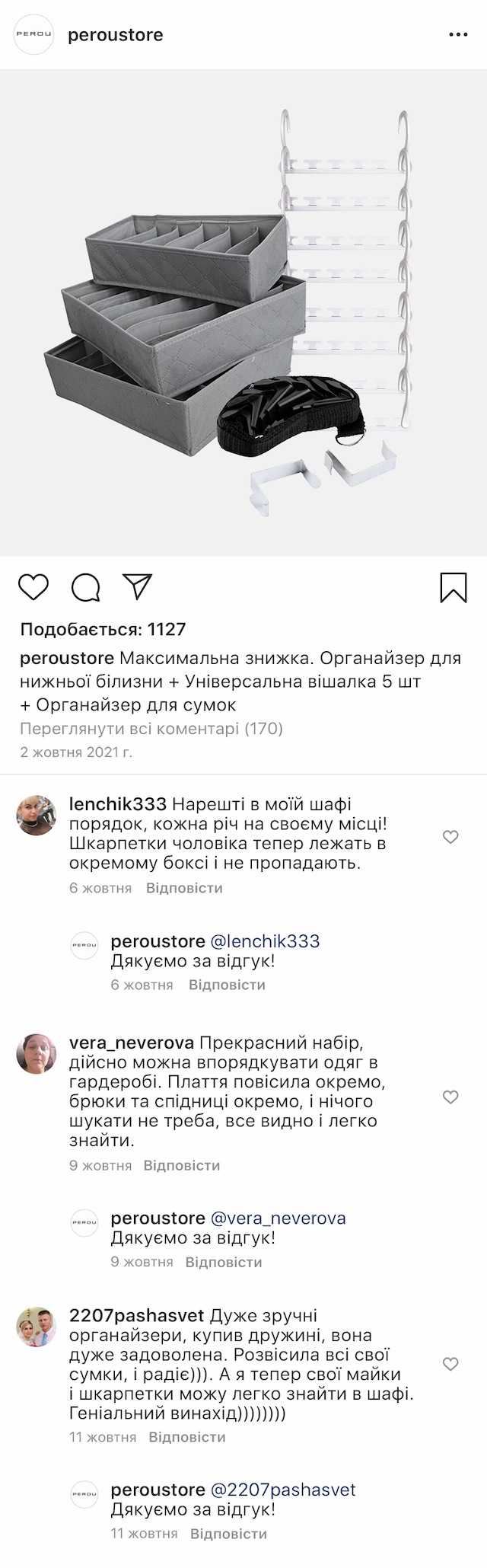487x1568 pixels.
Task: Reply to 2207pashasvet's comment from 11 жовтня
Action: (187, 1437)
